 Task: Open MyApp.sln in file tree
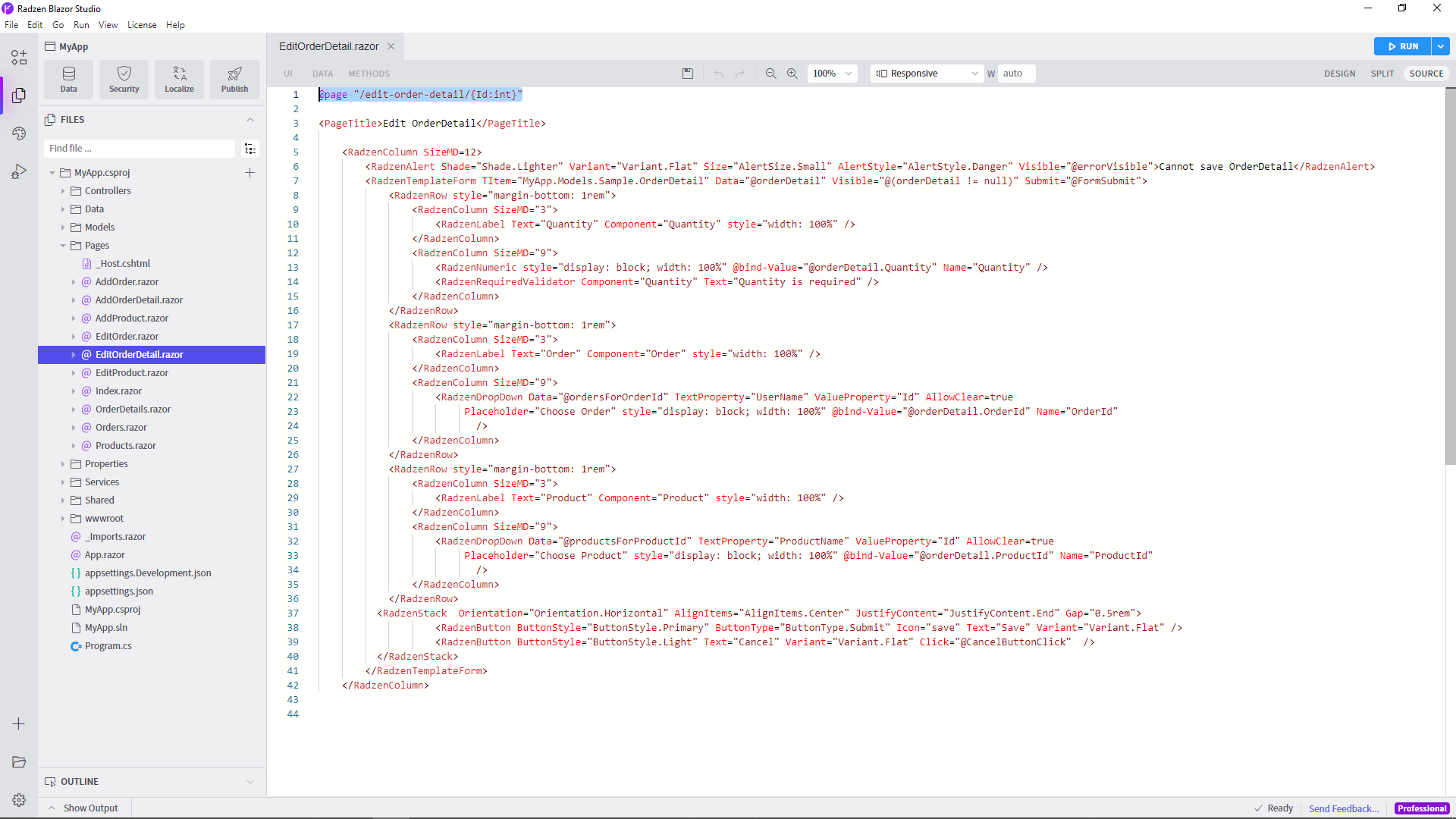coord(106,628)
